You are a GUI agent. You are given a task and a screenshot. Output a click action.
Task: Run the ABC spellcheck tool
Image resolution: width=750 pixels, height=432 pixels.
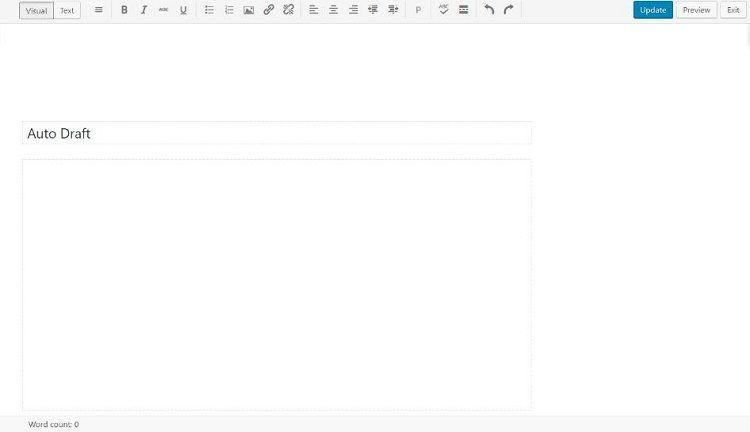click(443, 10)
